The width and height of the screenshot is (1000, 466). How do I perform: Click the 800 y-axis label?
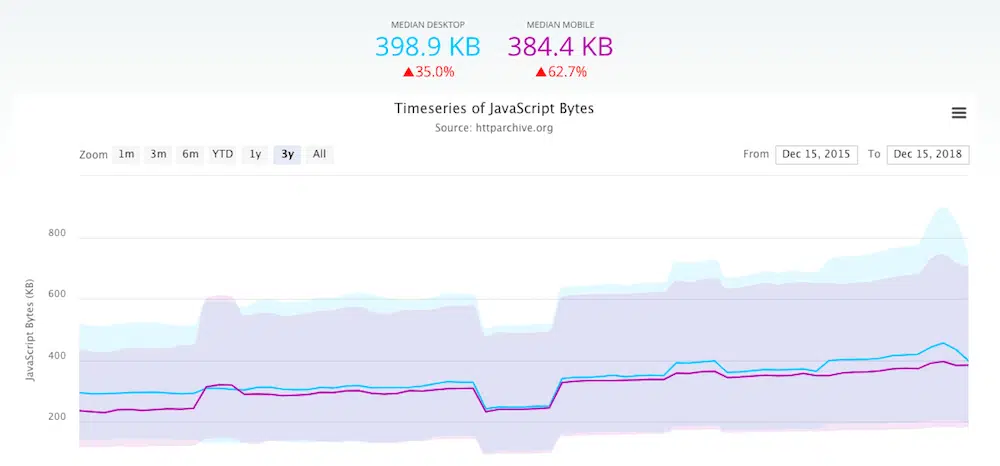click(x=56, y=234)
